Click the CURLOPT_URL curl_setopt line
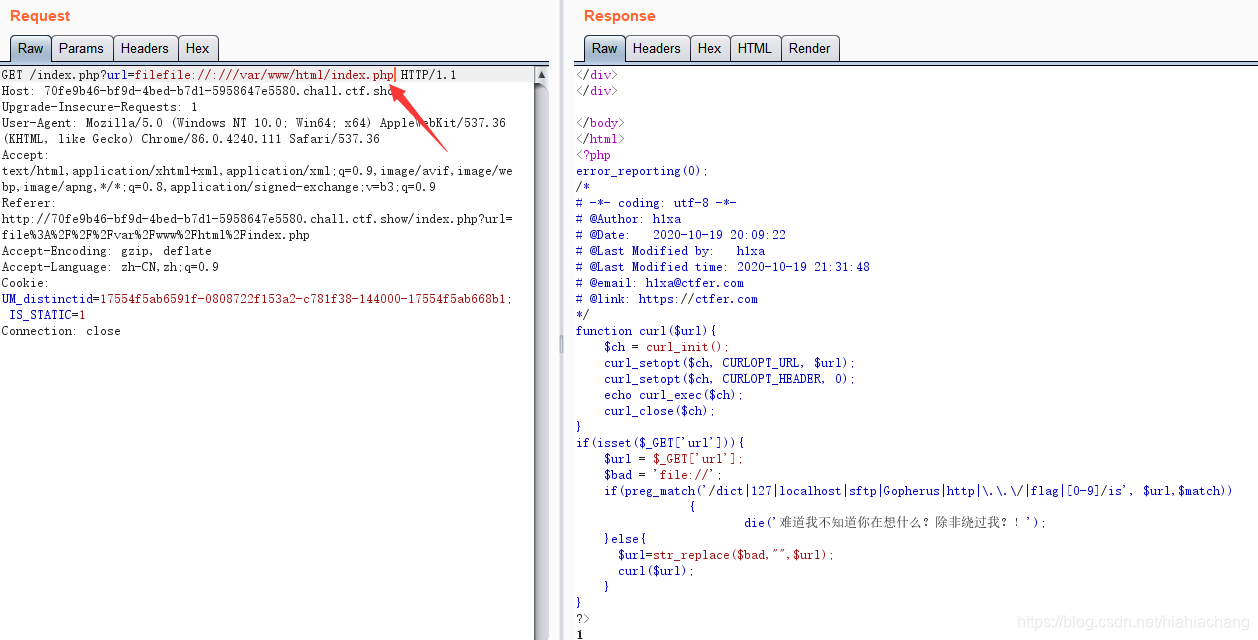 pyautogui.click(x=730, y=363)
